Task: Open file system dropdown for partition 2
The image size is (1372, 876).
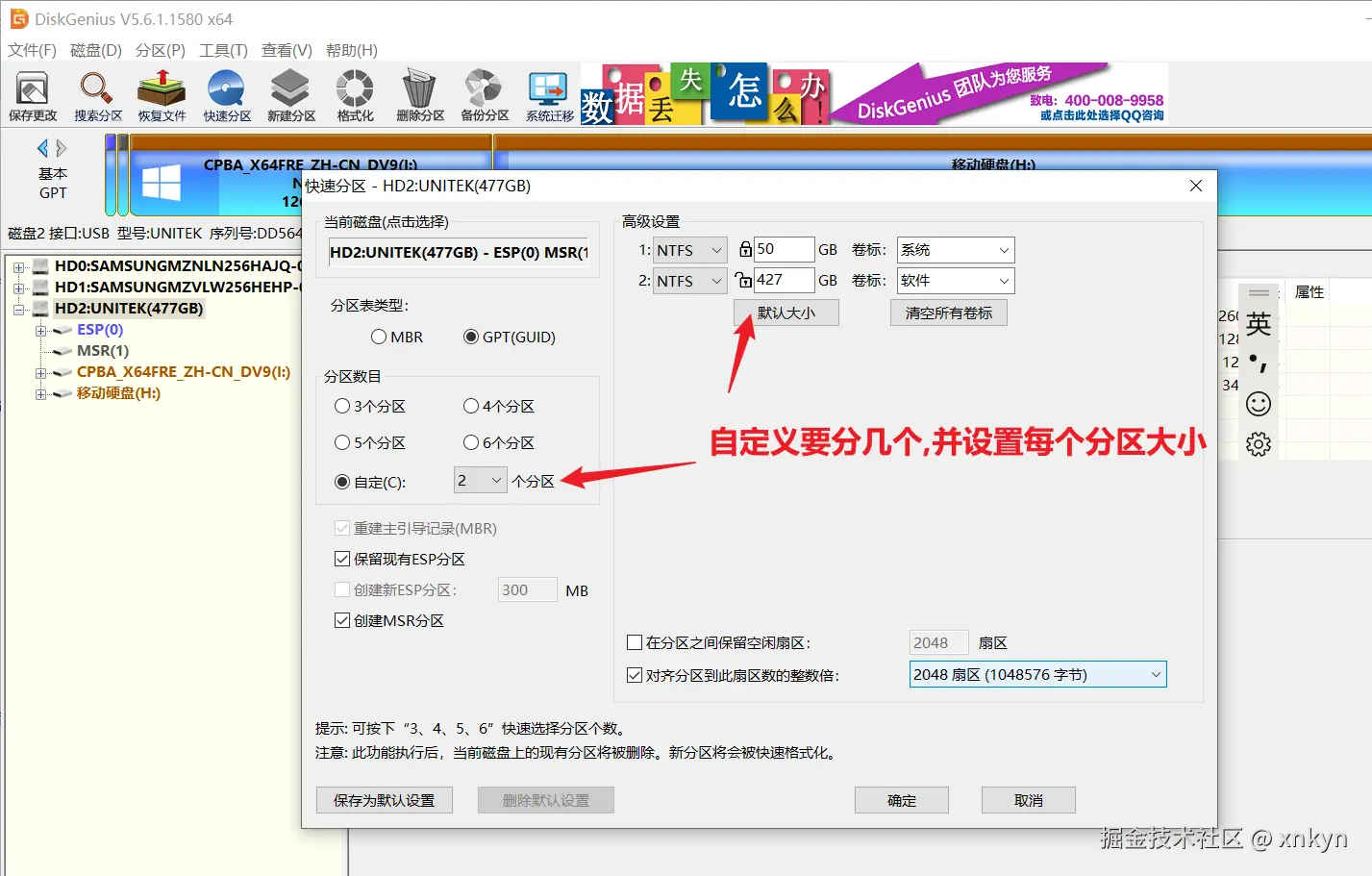Action: pyautogui.click(x=690, y=281)
